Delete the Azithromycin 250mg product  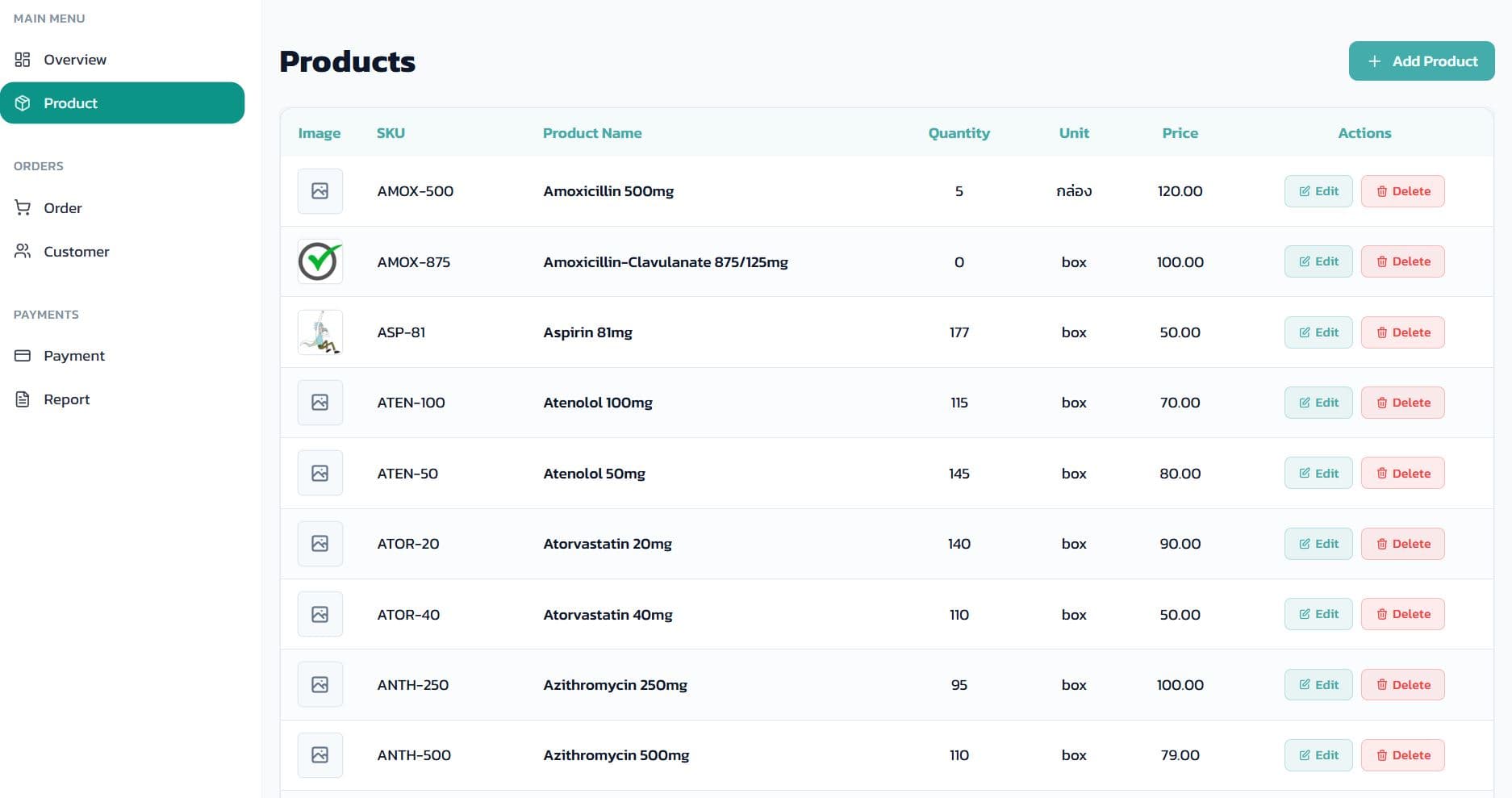pos(1403,684)
